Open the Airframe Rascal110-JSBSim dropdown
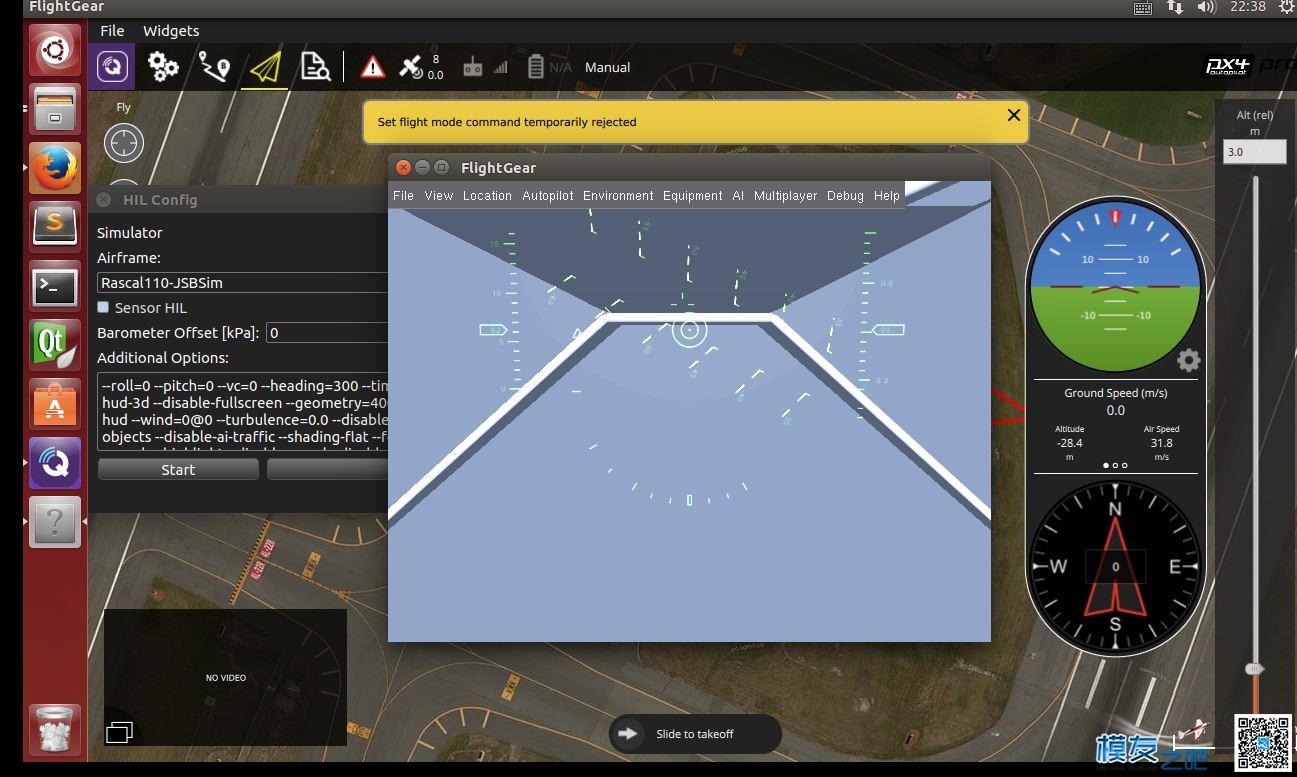The image size is (1297, 777). (x=243, y=283)
